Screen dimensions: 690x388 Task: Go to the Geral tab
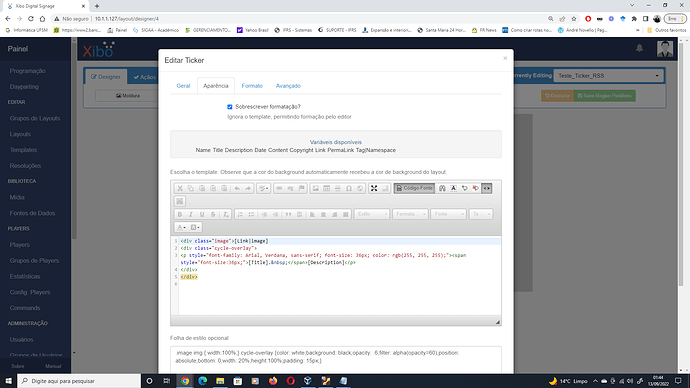pos(183,86)
